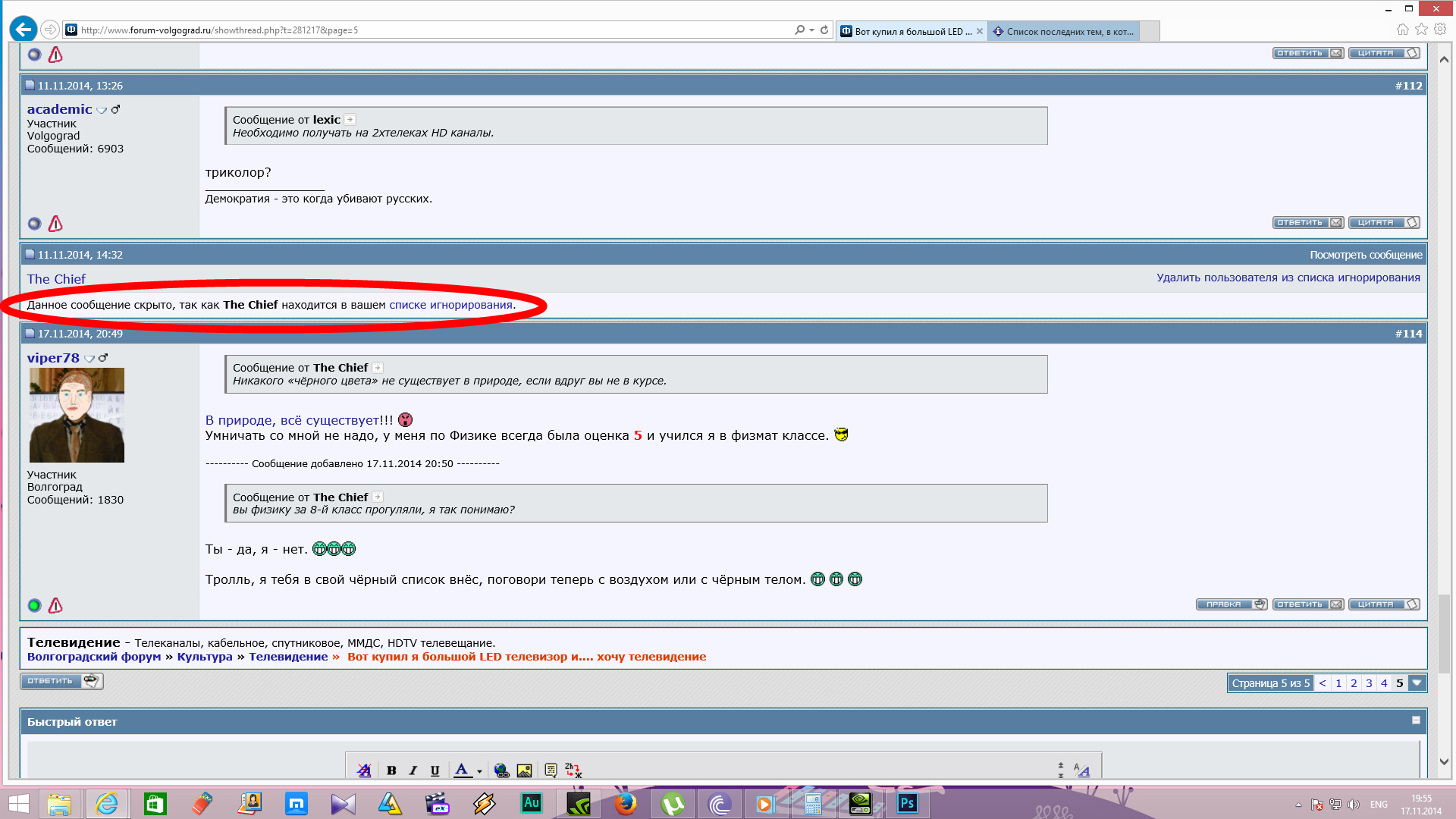Click the insert link globe icon

501,770
